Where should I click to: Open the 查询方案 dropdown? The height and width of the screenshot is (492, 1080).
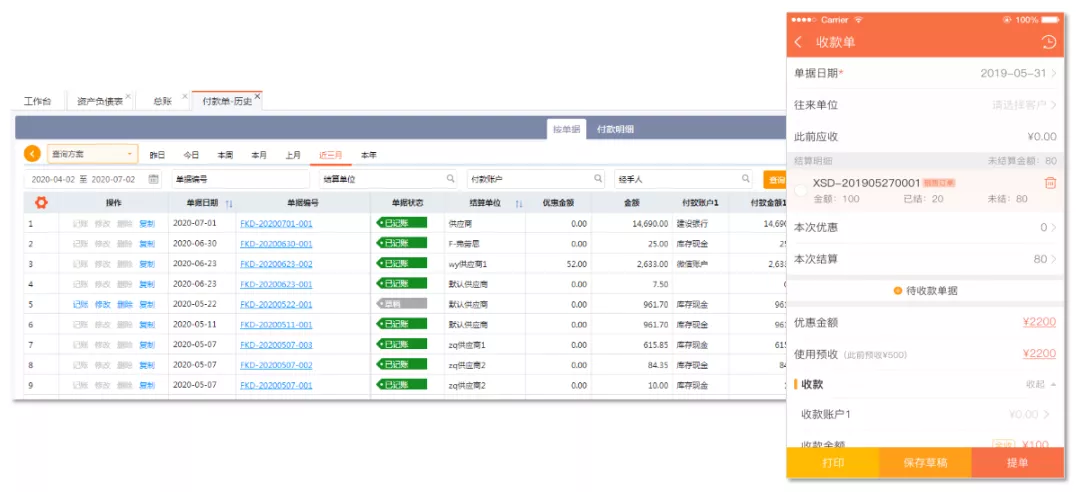[92, 154]
